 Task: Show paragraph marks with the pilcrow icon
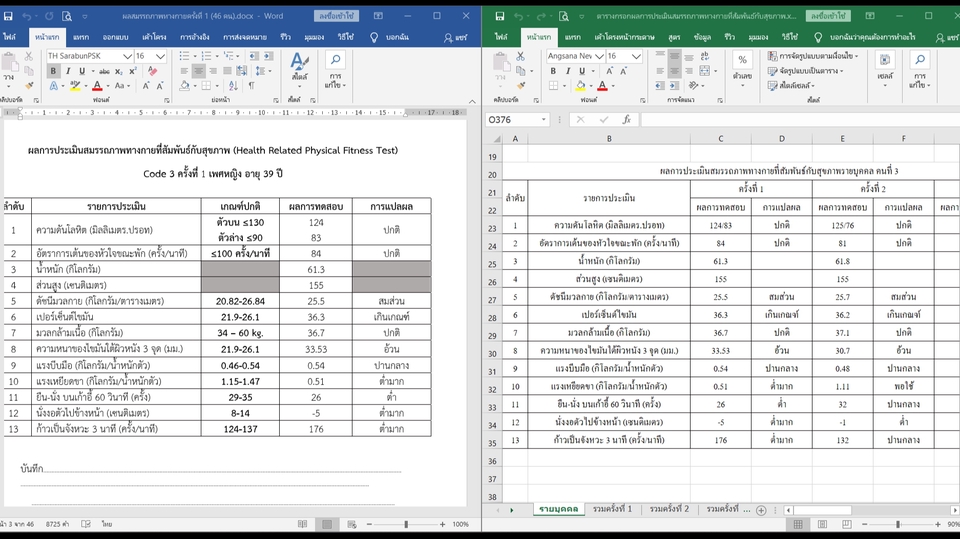[252, 86]
